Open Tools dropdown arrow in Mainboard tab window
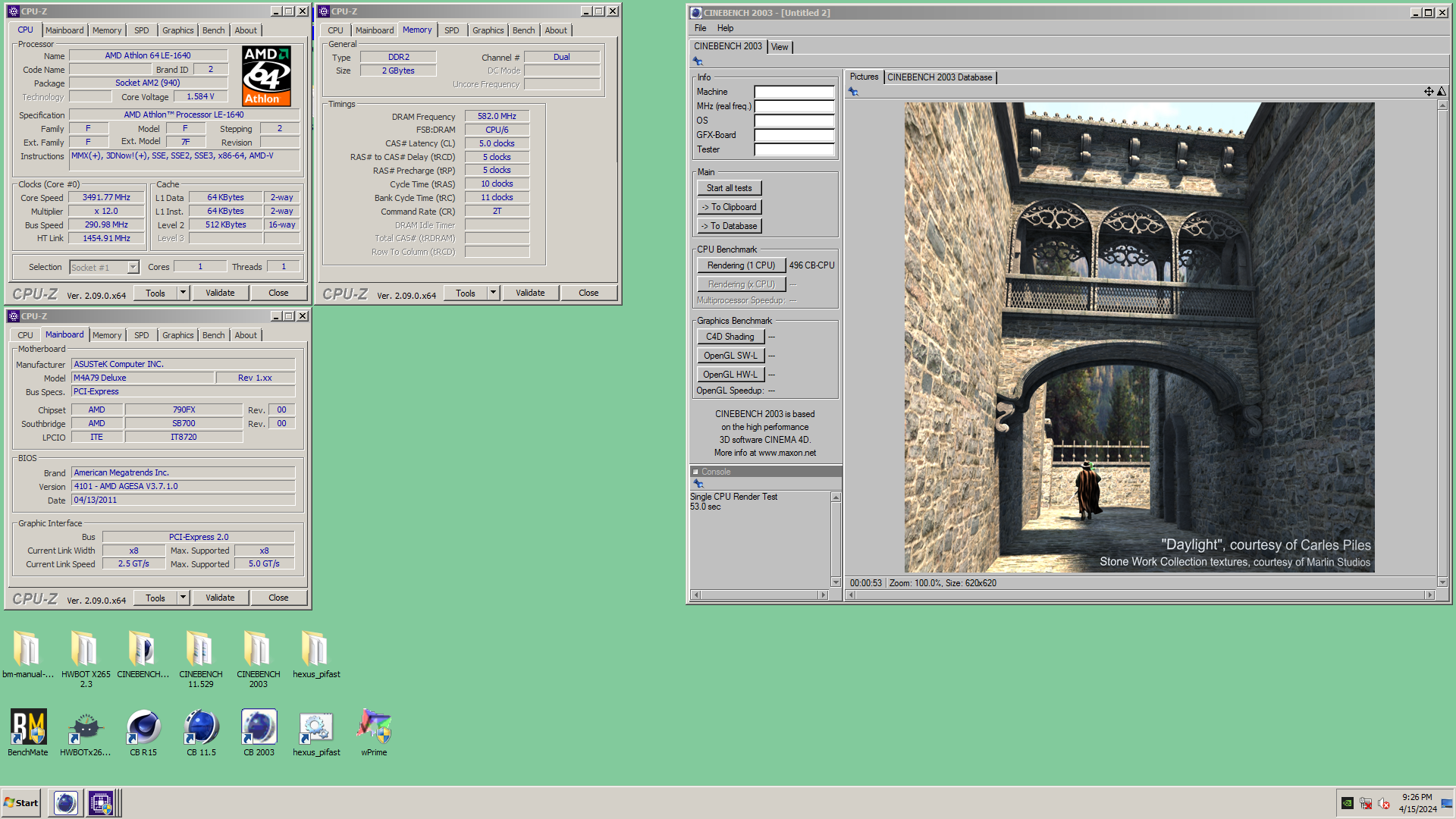The height and width of the screenshot is (819, 1456). click(183, 598)
